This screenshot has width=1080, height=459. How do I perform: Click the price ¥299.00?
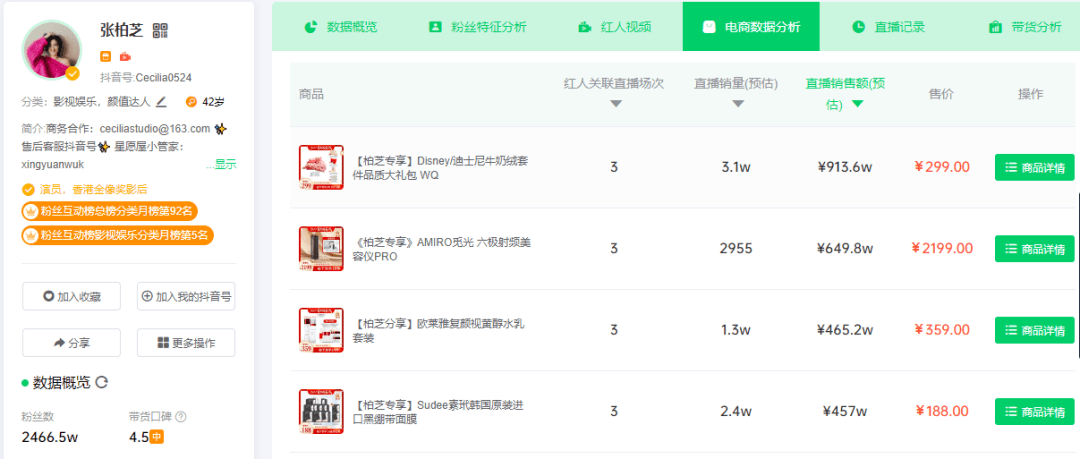[x=942, y=167]
